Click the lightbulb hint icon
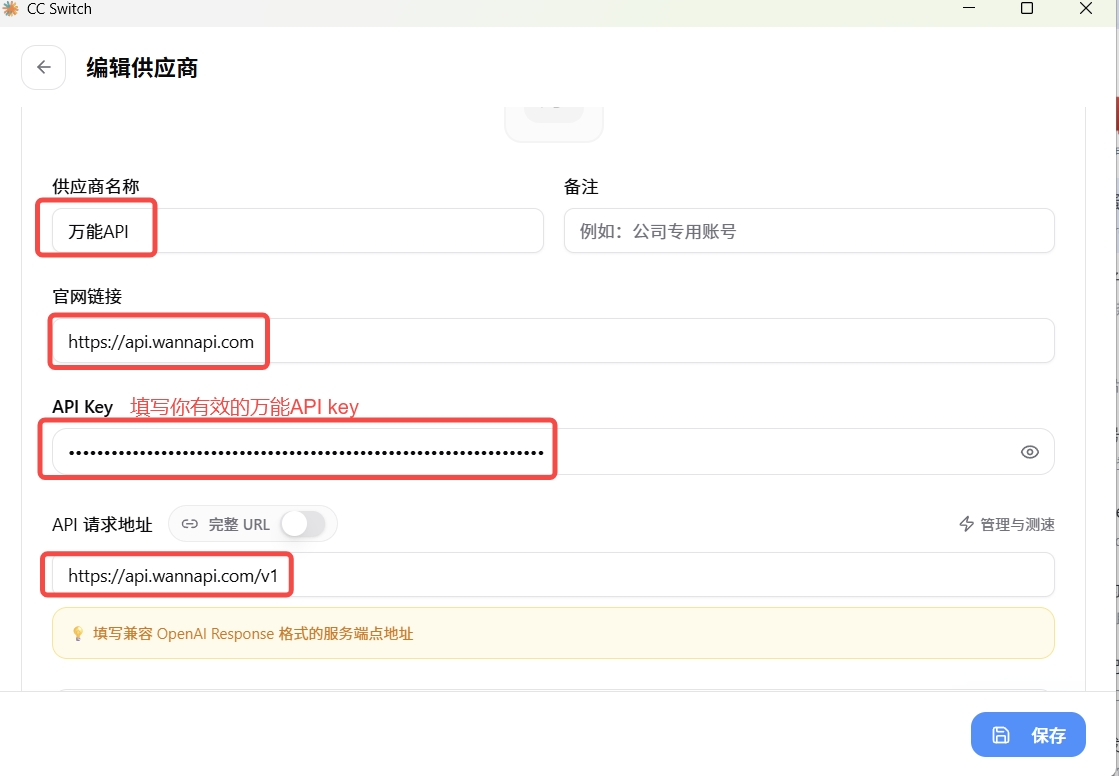 (x=79, y=633)
